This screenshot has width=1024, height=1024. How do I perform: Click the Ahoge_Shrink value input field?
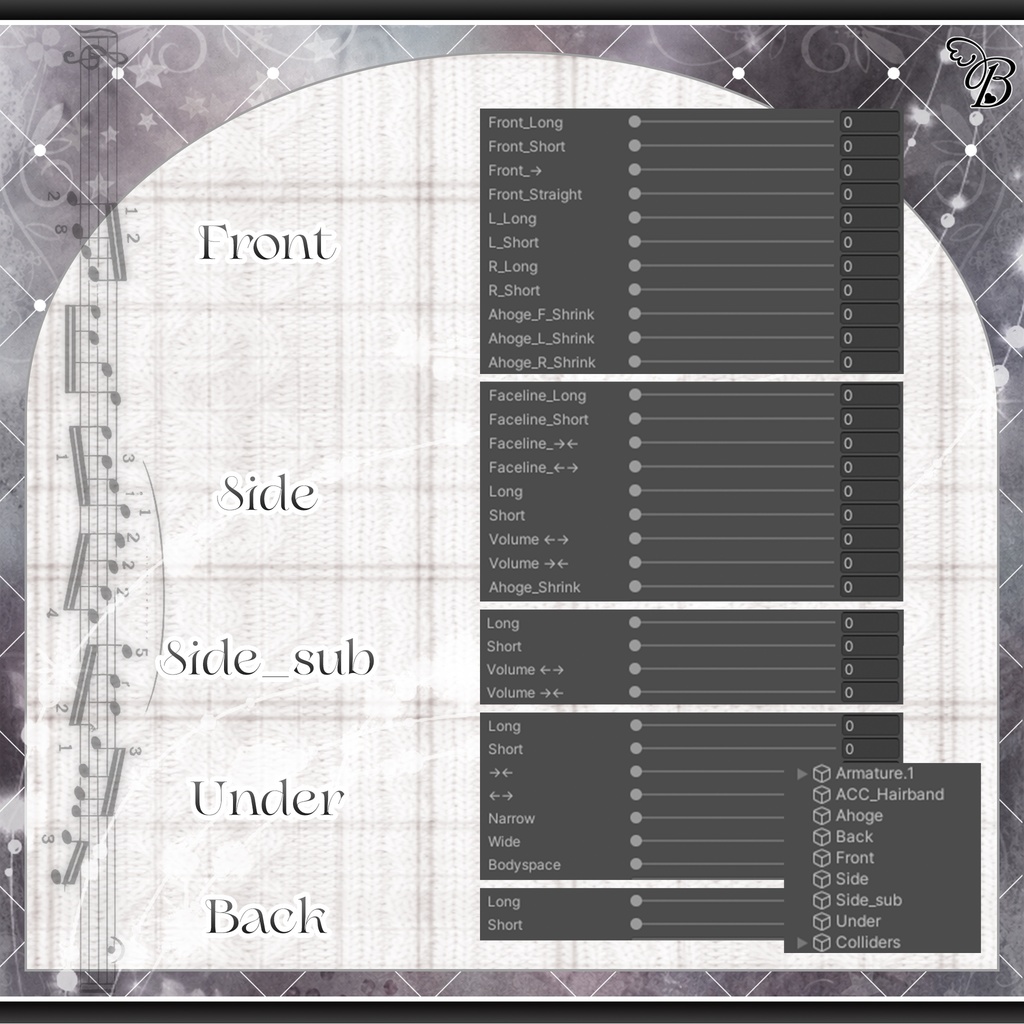pos(869,587)
